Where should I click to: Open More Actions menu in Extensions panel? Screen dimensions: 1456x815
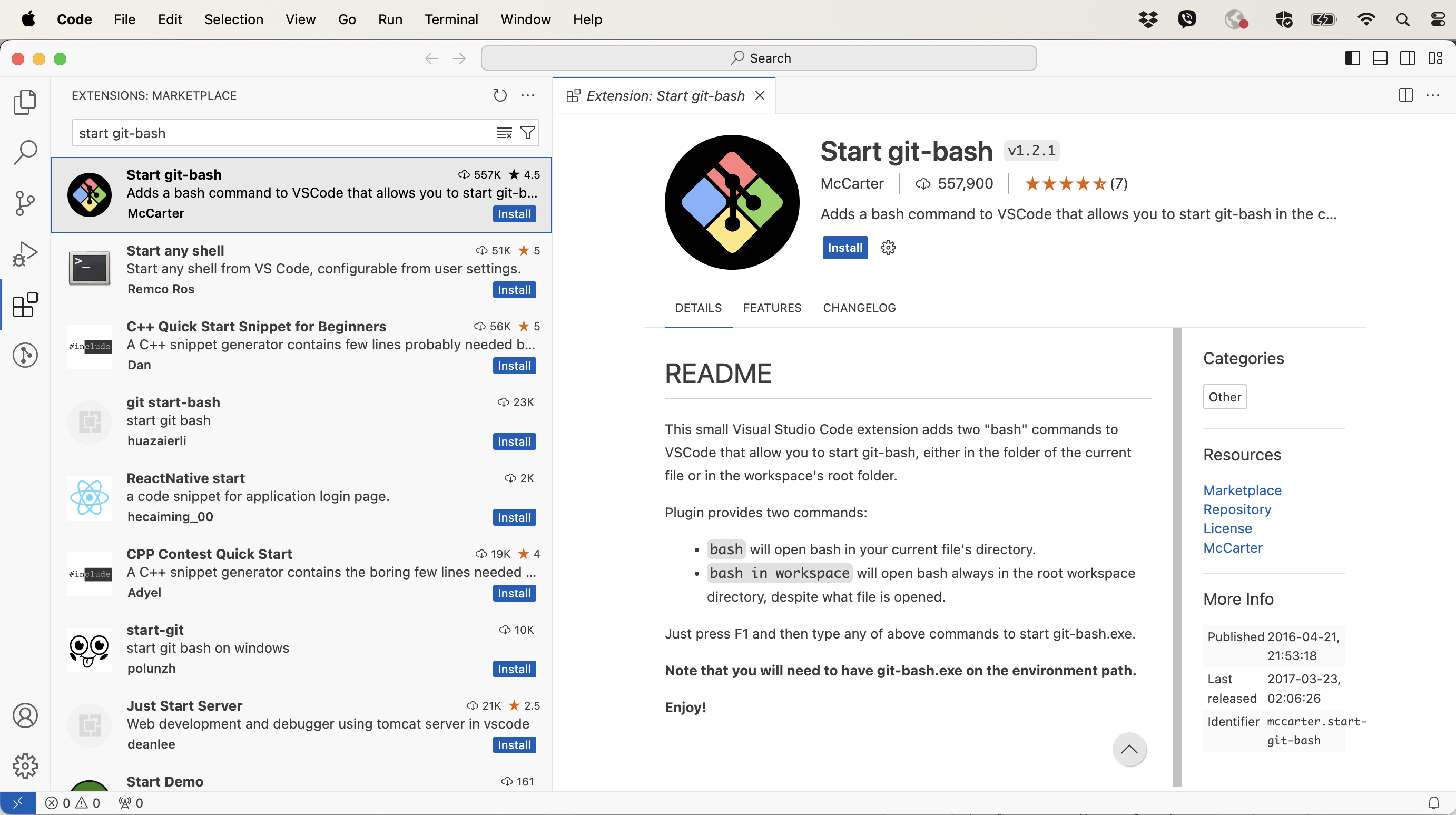pos(528,95)
